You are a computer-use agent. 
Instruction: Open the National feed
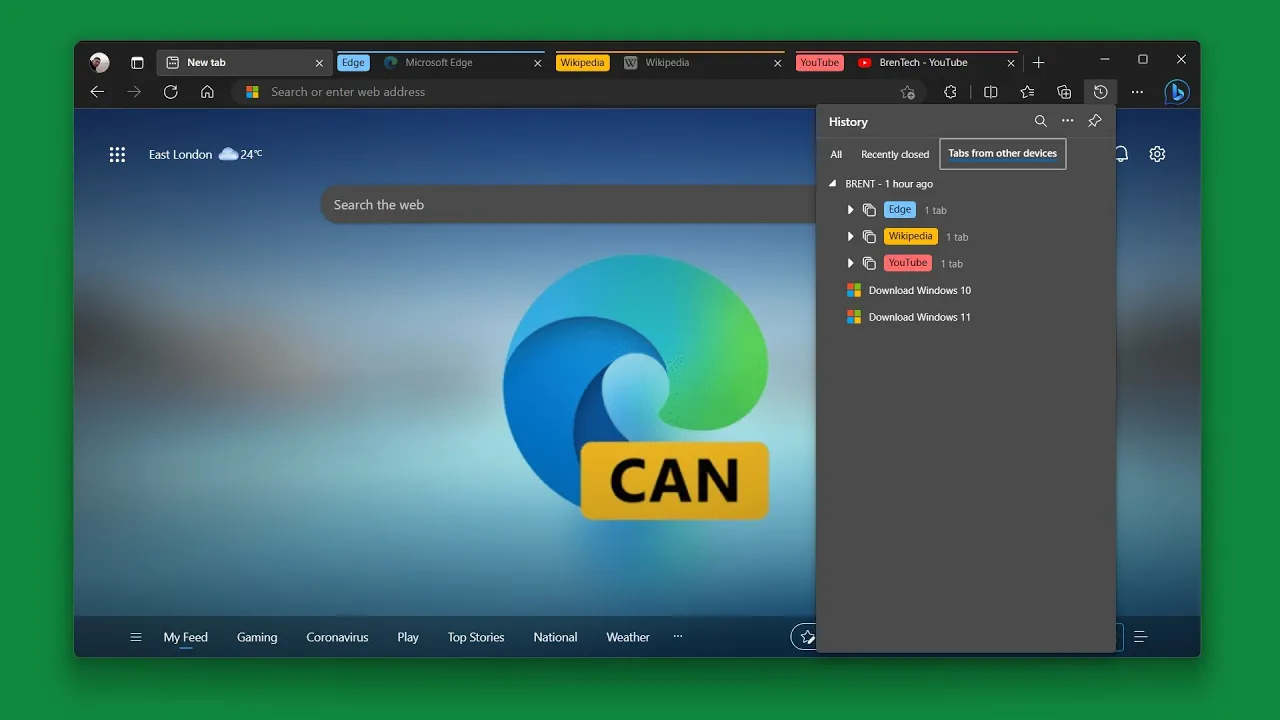(555, 637)
